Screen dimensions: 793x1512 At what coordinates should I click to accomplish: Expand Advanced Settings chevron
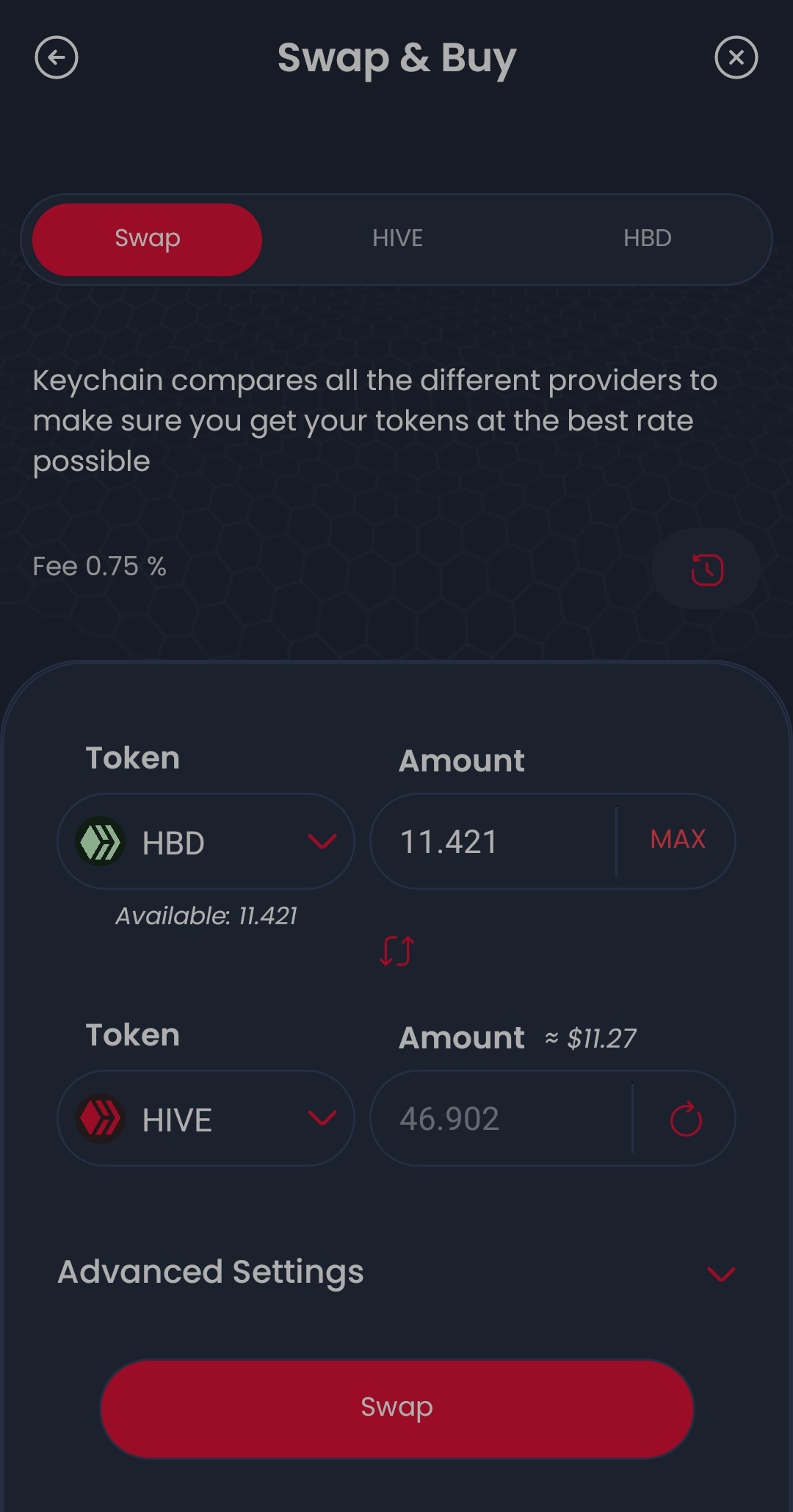click(x=721, y=1273)
